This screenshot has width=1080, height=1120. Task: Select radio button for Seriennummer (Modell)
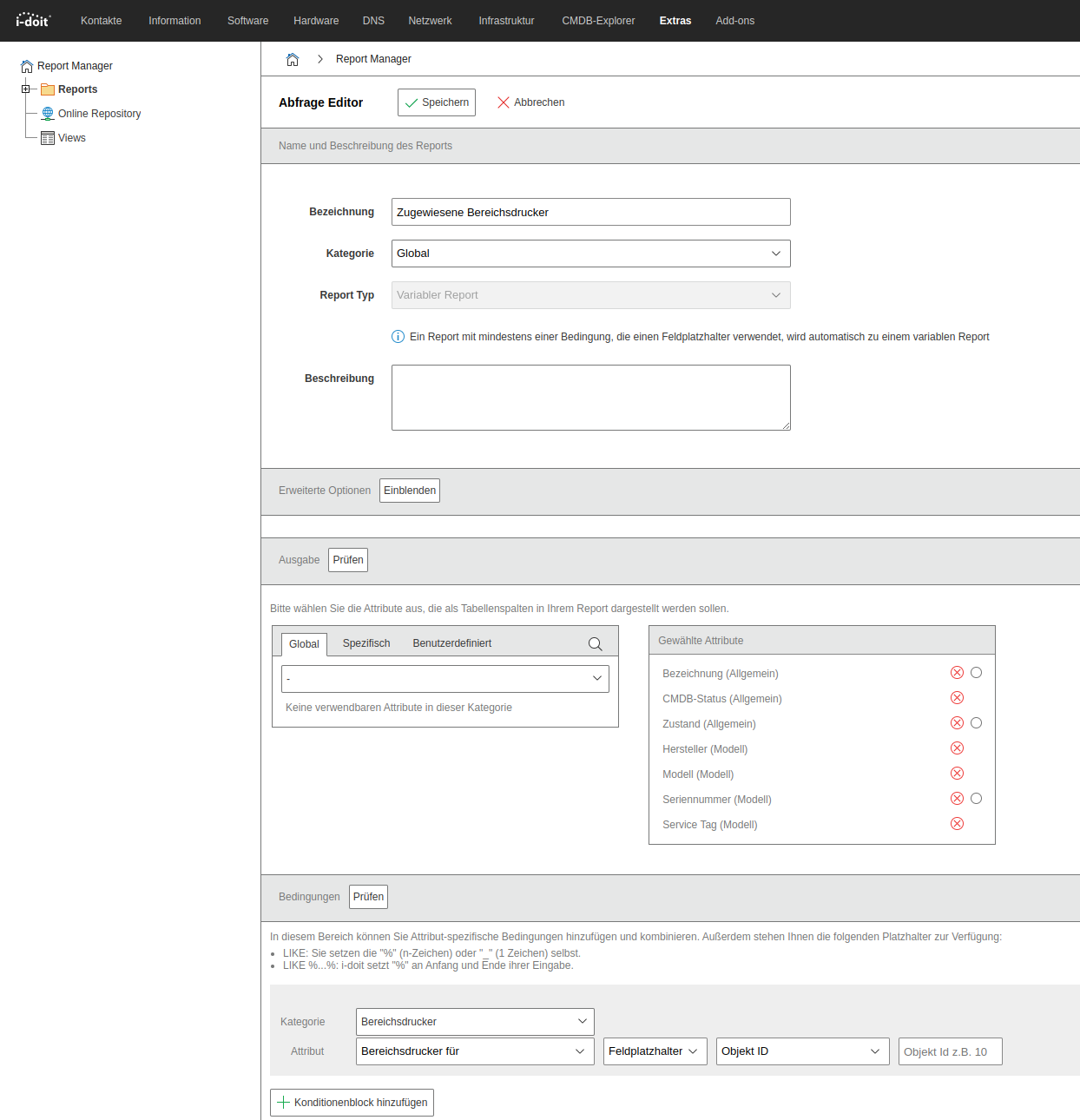pyautogui.click(x=977, y=799)
